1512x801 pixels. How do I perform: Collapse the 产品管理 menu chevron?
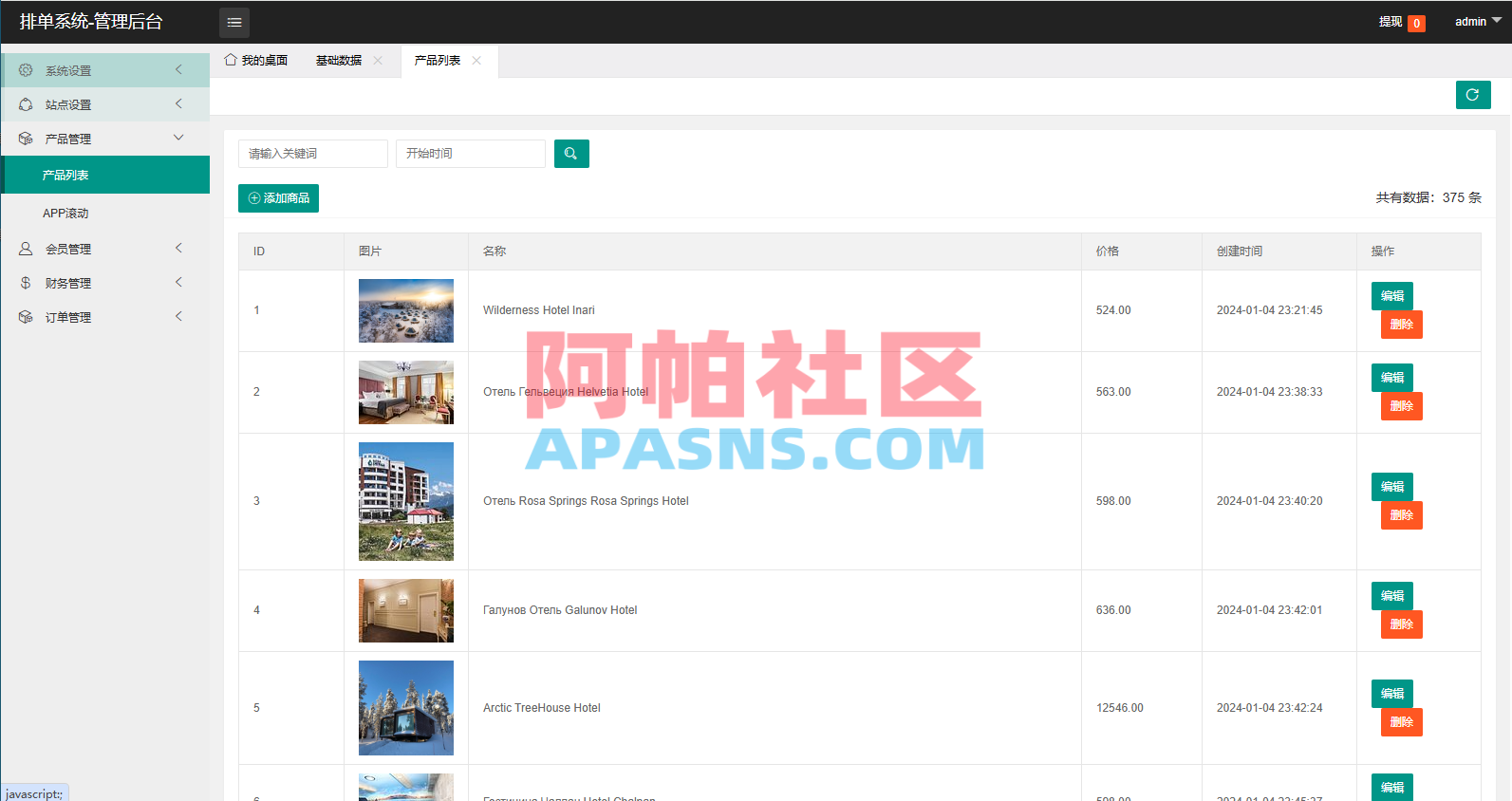click(178, 138)
